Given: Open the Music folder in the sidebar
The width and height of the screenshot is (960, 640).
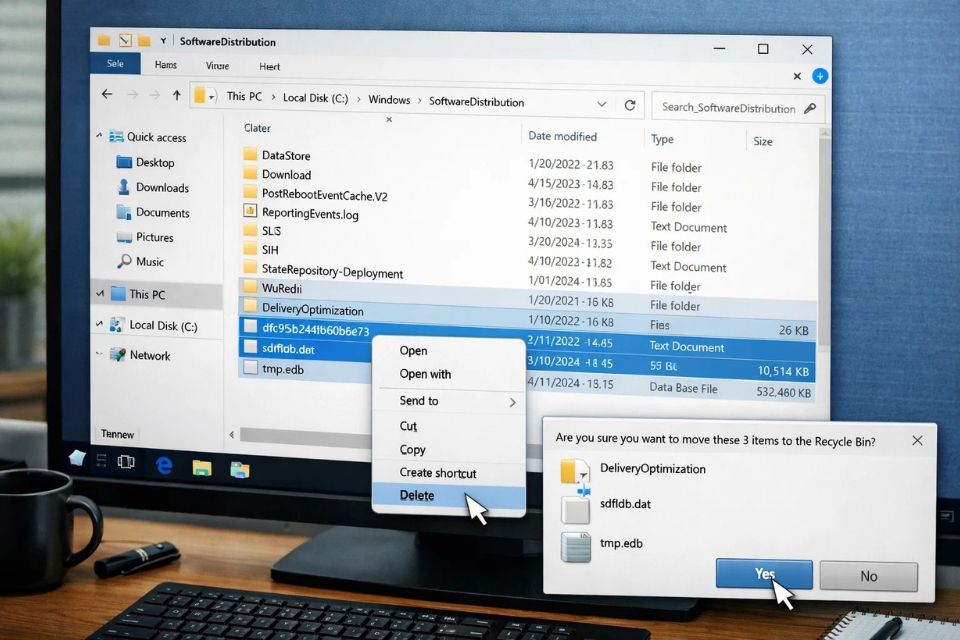Looking at the screenshot, I should 152,262.
